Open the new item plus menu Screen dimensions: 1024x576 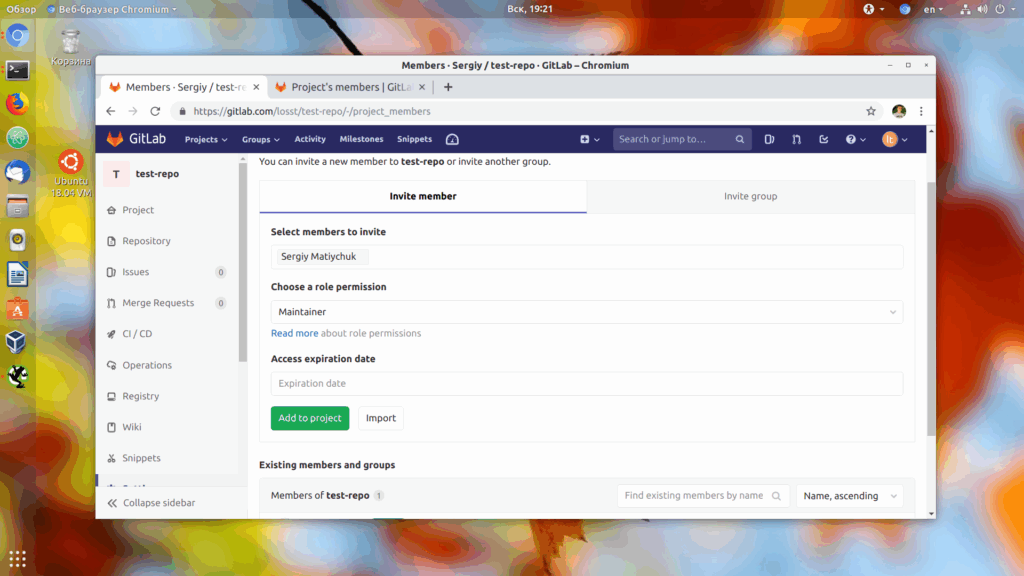[589, 139]
